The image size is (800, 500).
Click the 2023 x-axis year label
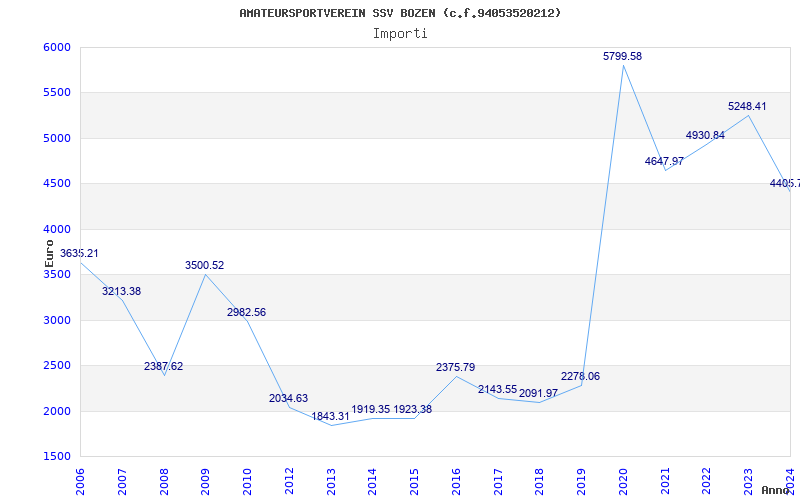(748, 481)
